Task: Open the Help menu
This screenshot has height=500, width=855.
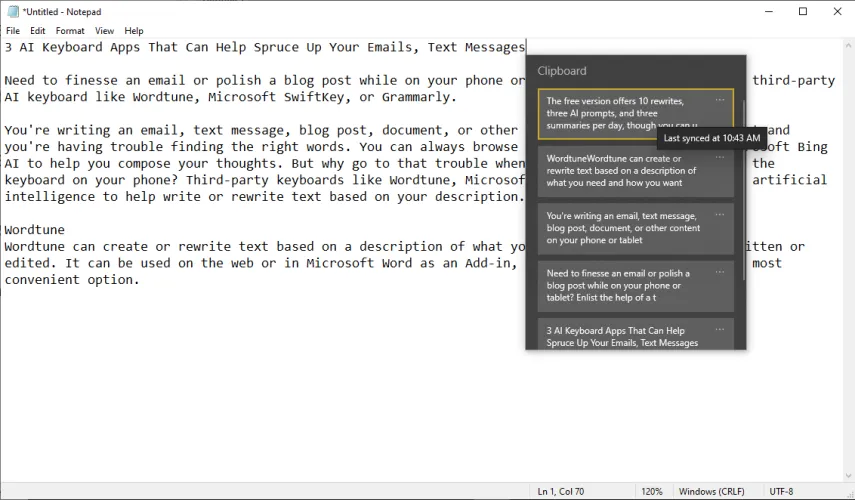Action: point(134,31)
